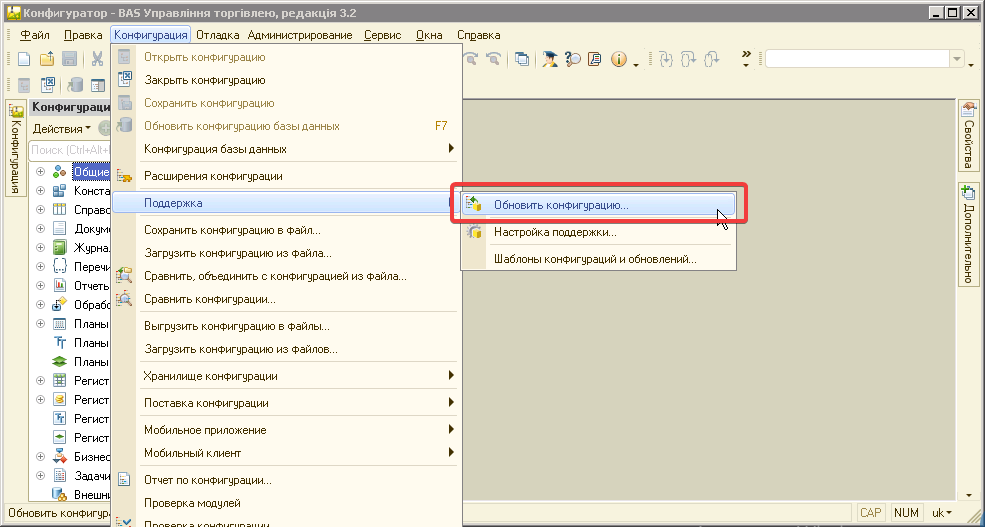Image resolution: width=985 pixels, height=527 pixels.
Task: Open the toolbar combo box dropdown arrow
Action: [x=957, y=61]
